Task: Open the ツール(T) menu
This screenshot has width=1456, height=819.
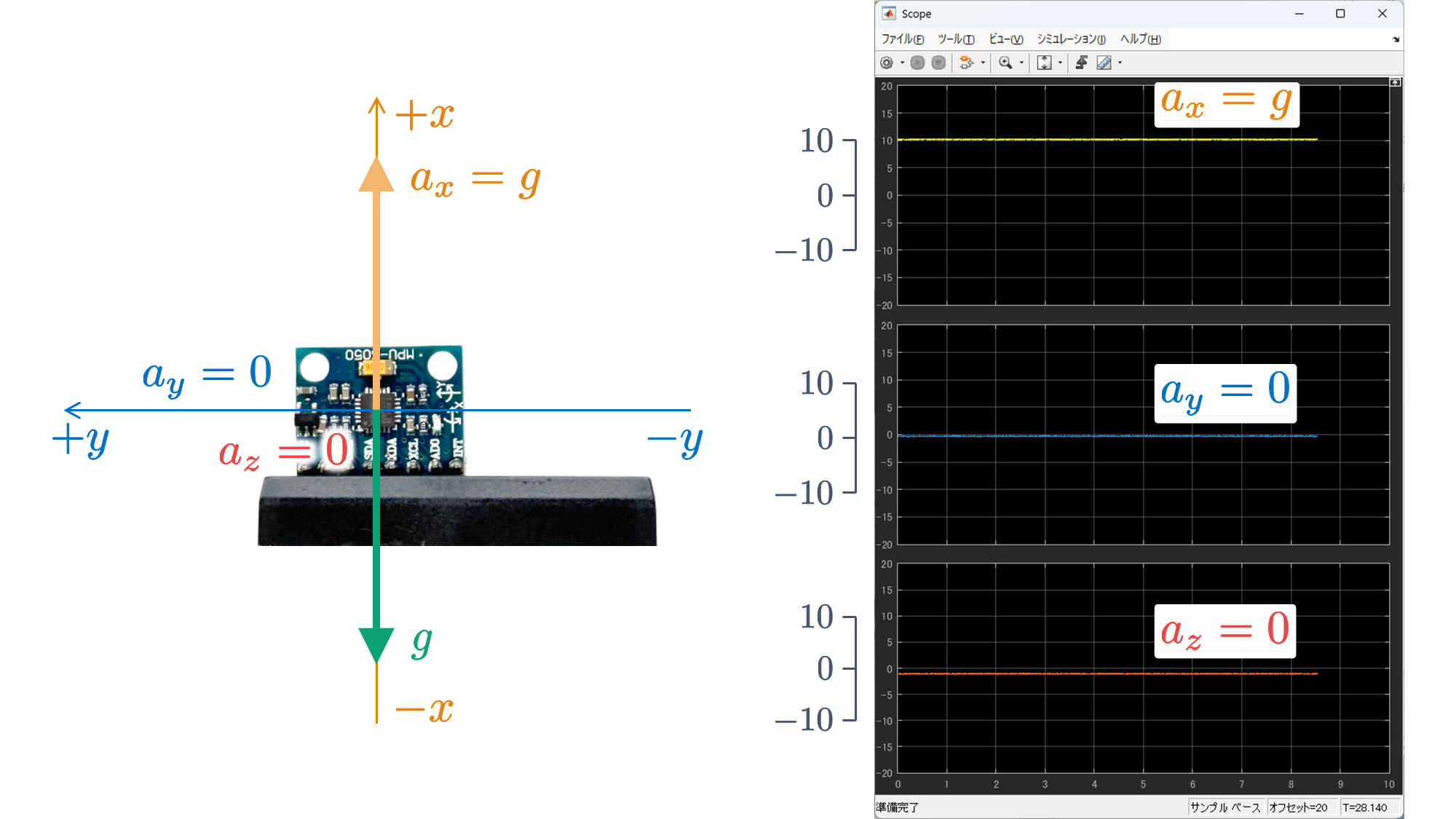Action: pyautogui.click(x=955, y=39)
